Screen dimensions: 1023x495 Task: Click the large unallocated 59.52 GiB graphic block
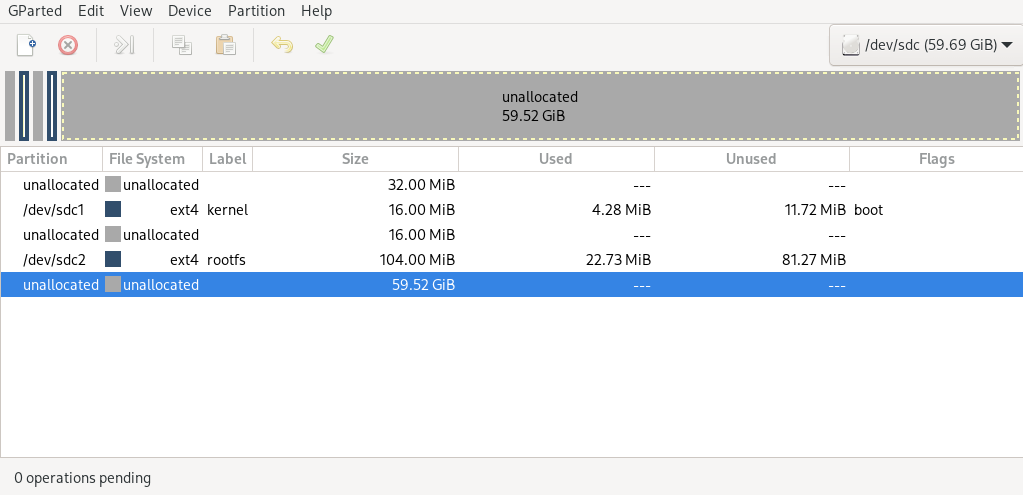point(540,106)
